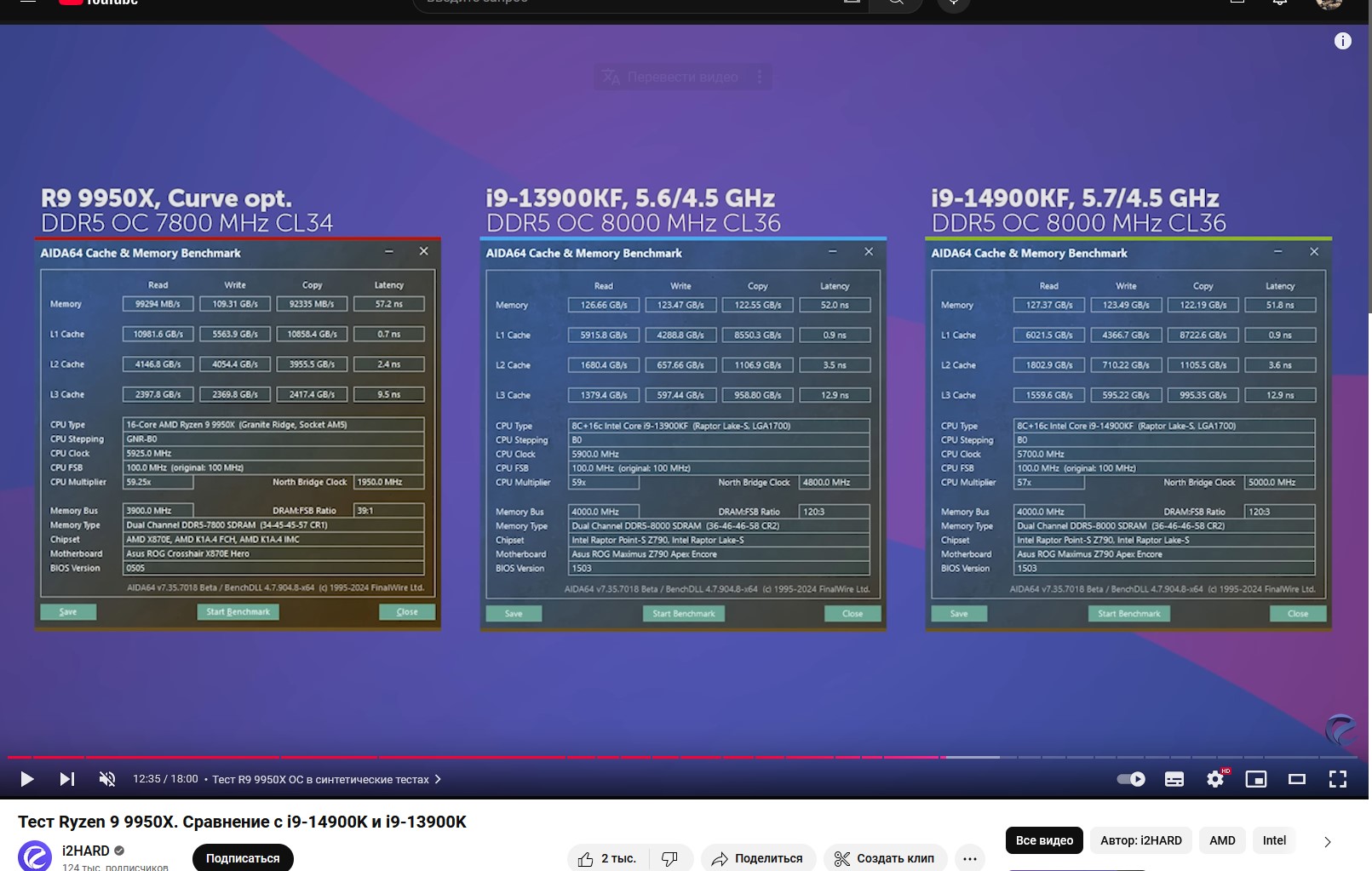
Task: Click the i9-14900KF, 5.7/4.5 GHz heading
Action: click(x=1075, y=198)
